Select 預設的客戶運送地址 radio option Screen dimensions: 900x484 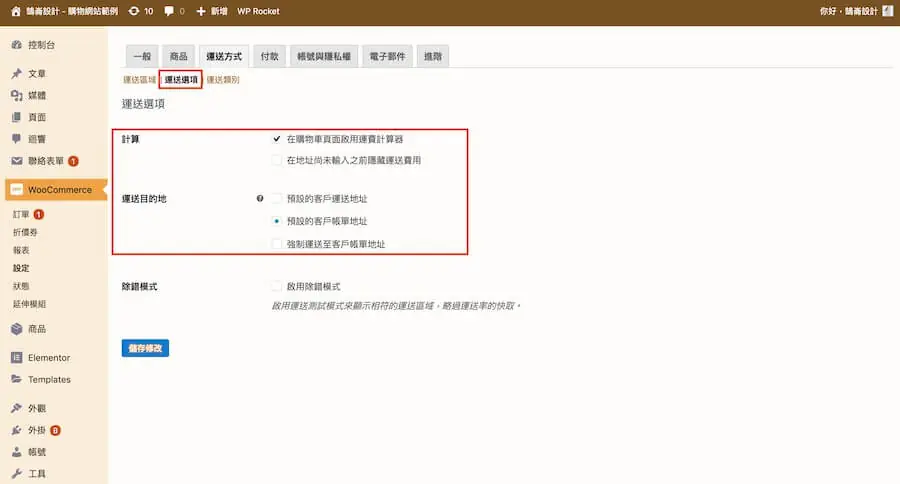tap(277, 199)
